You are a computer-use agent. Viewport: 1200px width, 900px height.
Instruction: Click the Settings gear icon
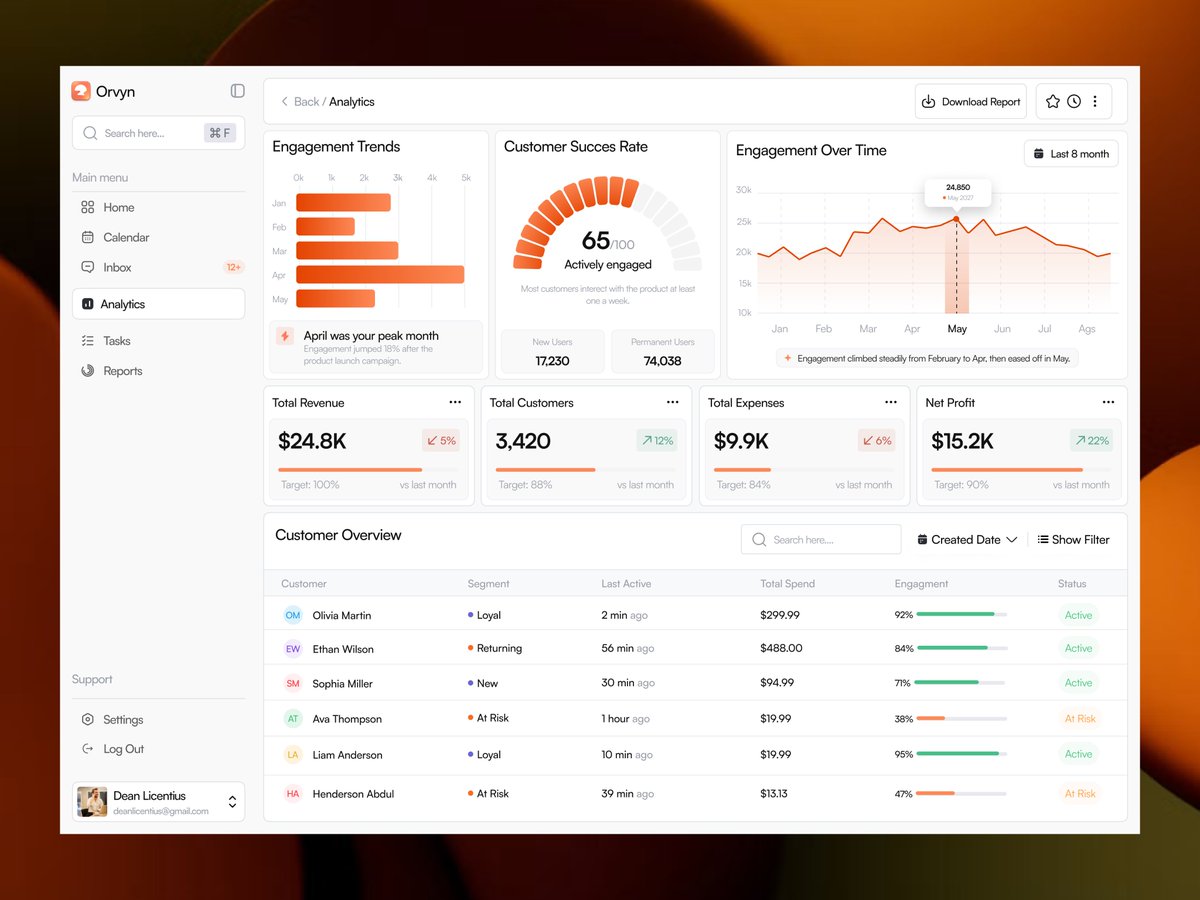click(88, 719)
